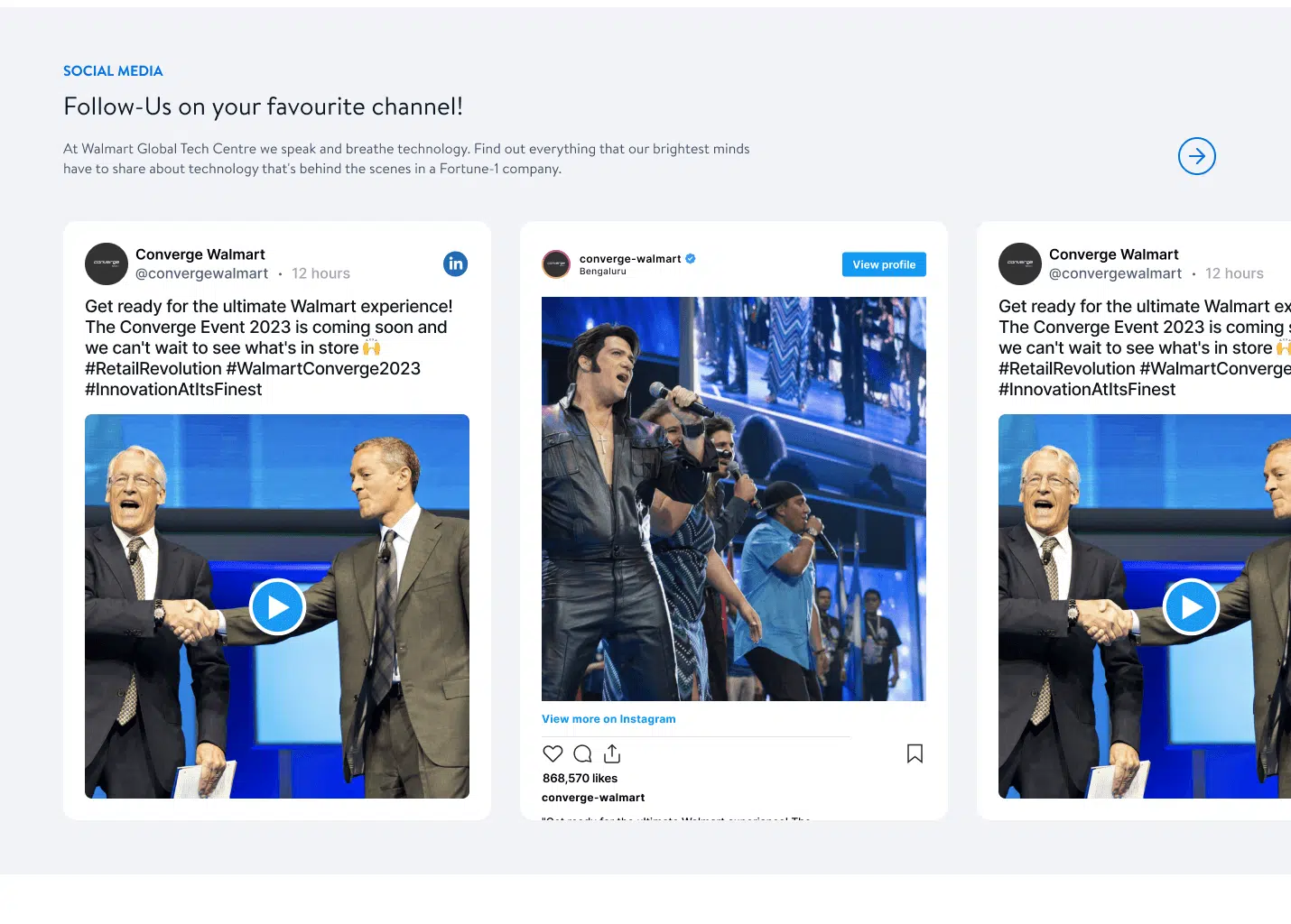
Task: Click the verified badge beside converge-walmart
Action: coord(691,258)
